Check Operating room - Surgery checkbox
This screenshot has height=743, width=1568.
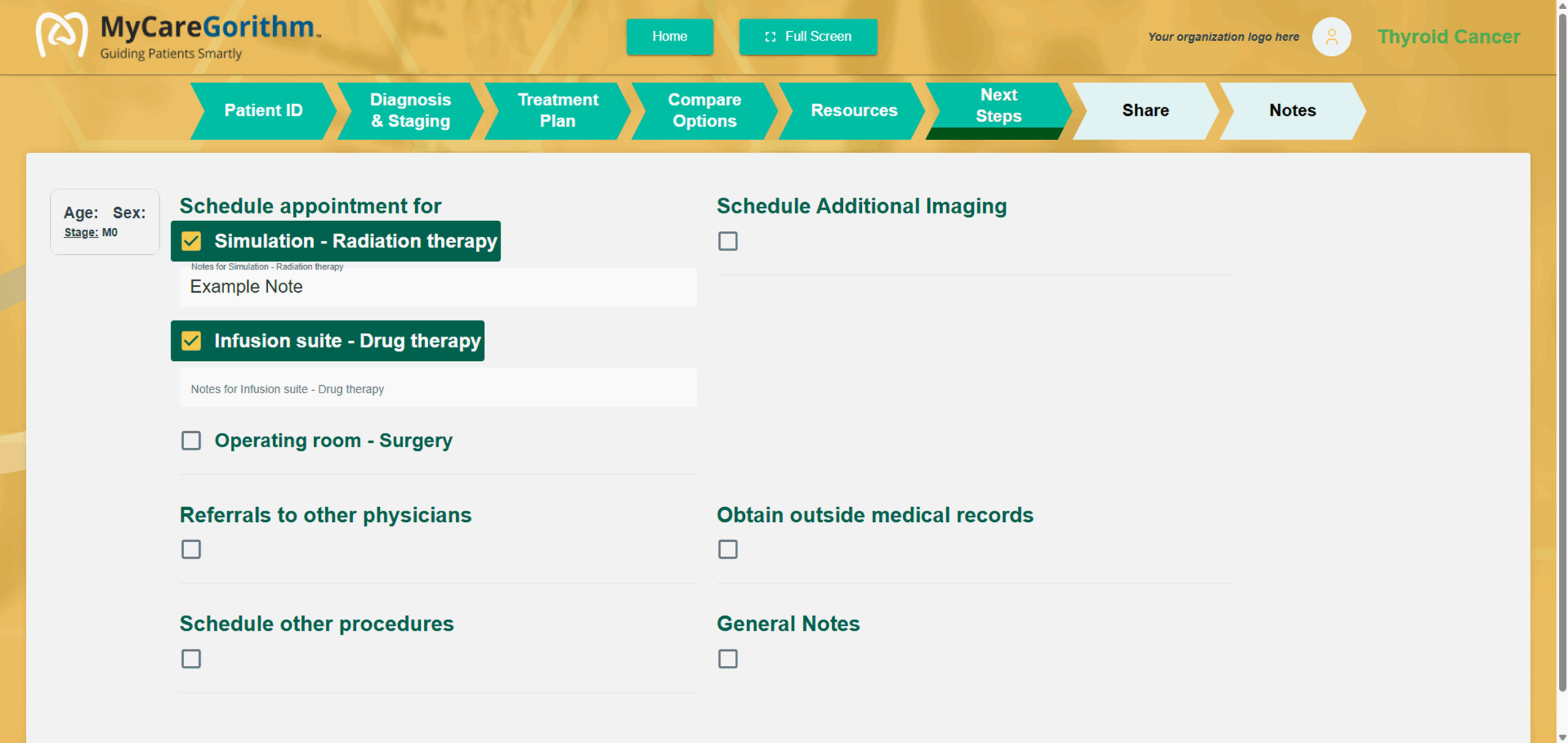point(191,440)
